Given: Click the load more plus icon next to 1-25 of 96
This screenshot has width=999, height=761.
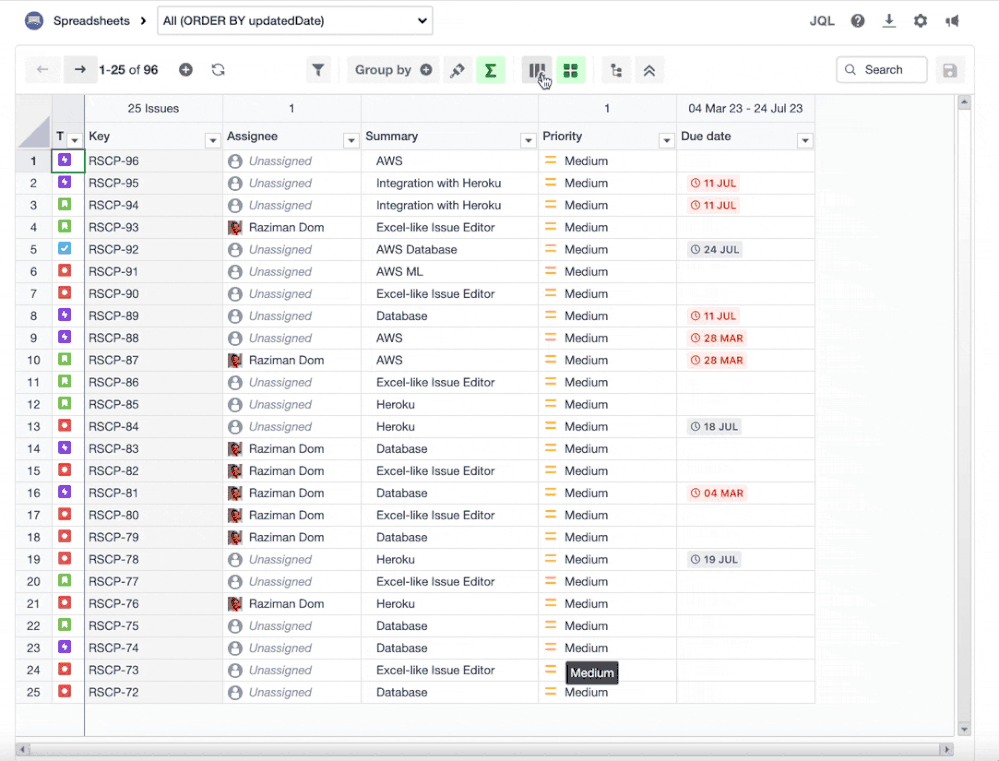Looking at the screenshot, I should (185, 69).
